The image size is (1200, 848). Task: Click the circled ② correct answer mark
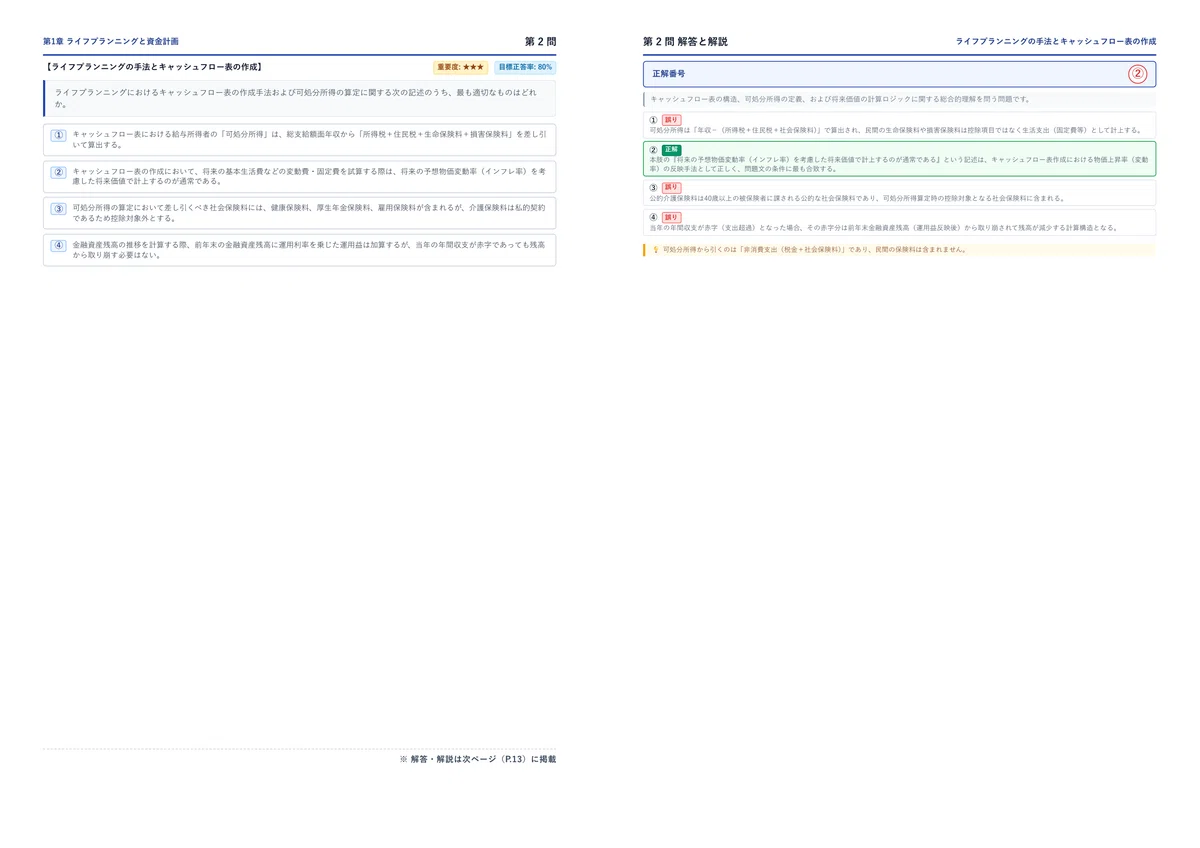1137,74
